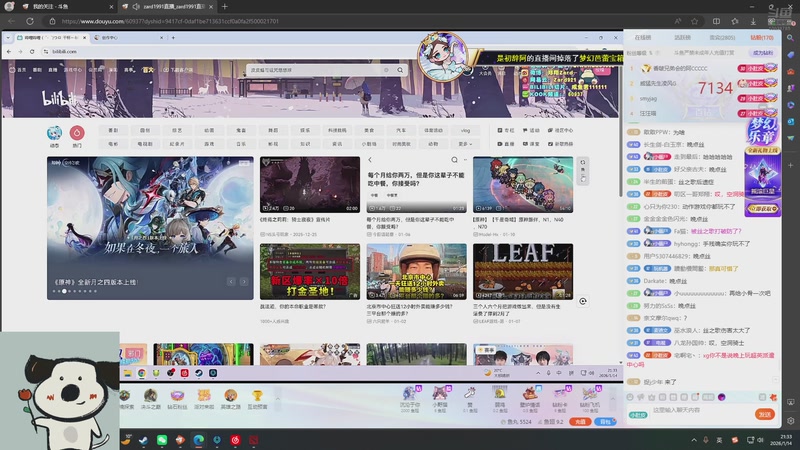Switch to the 活跃榜 ranking tab
Screen dimensions: 800x450
pyautogui.click(x=682, y=38)
